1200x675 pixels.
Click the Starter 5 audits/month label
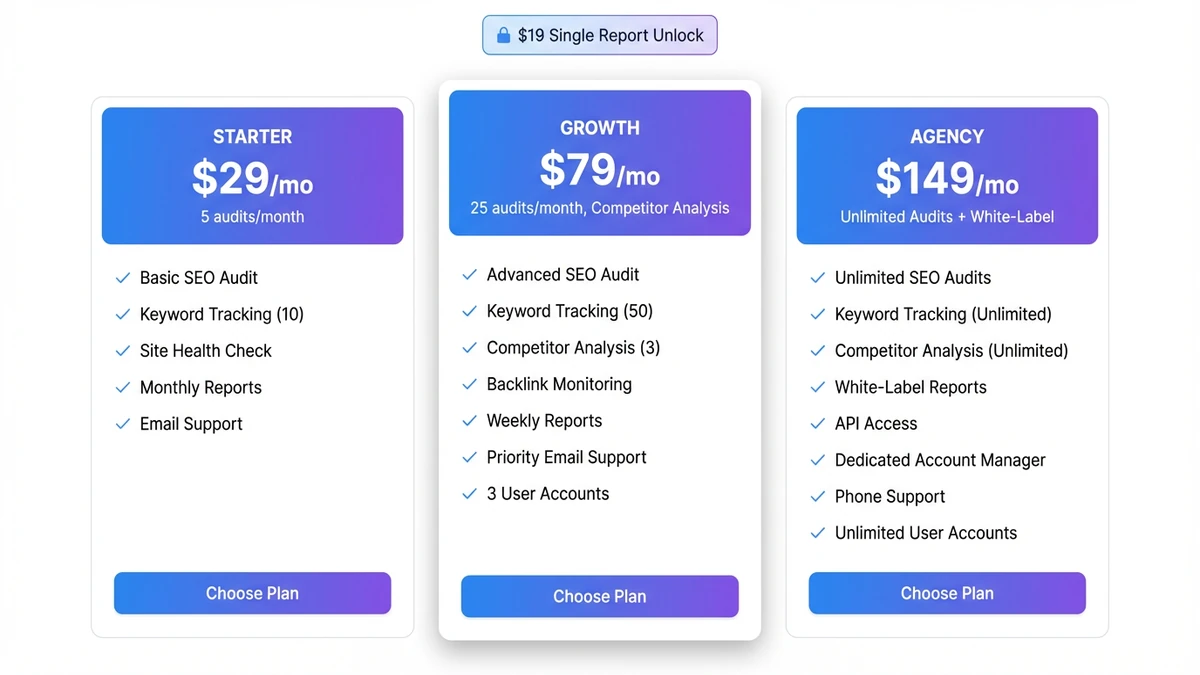coord(252,216)
